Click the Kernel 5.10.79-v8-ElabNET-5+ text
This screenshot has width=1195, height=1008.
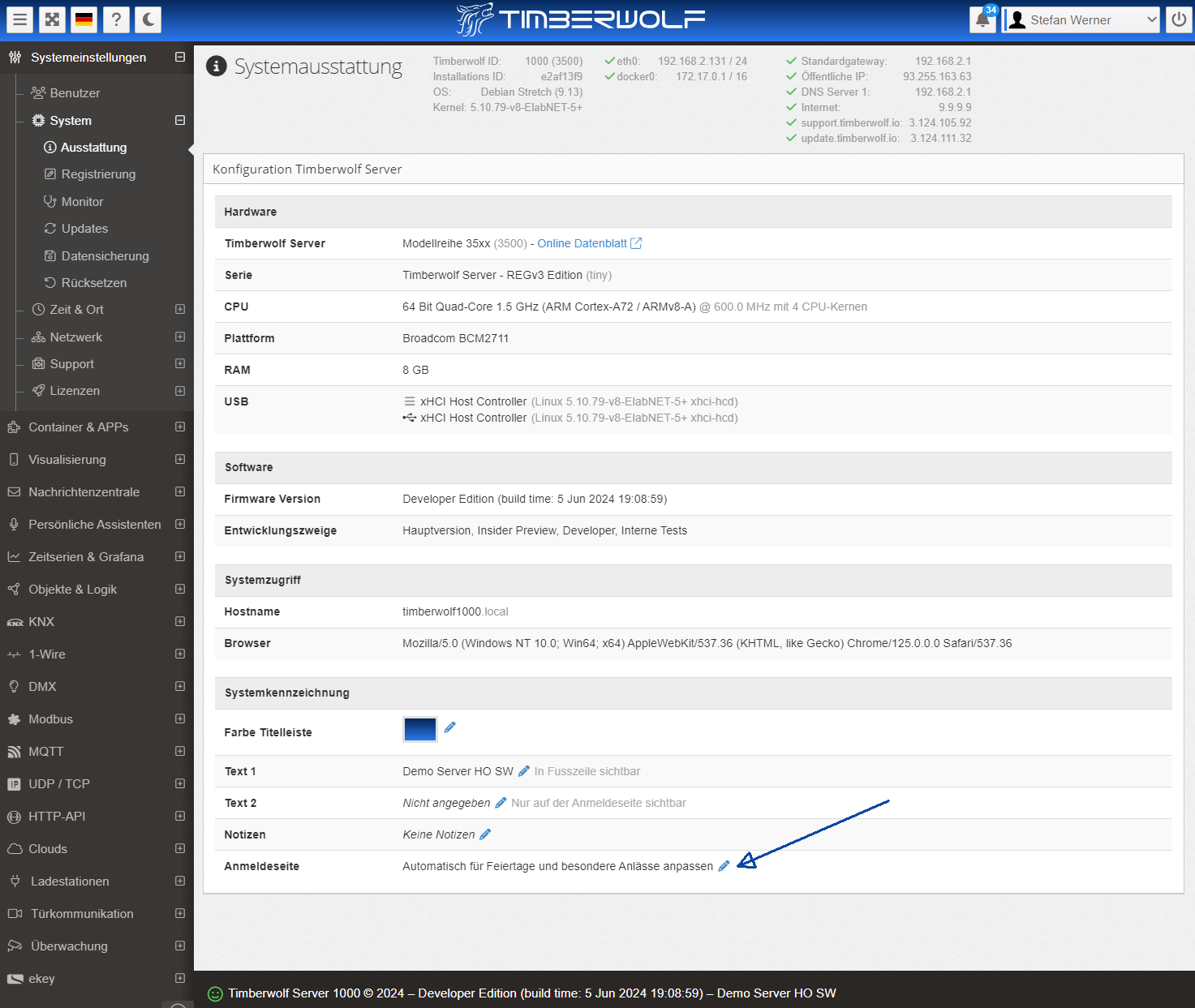click(508, 108)
